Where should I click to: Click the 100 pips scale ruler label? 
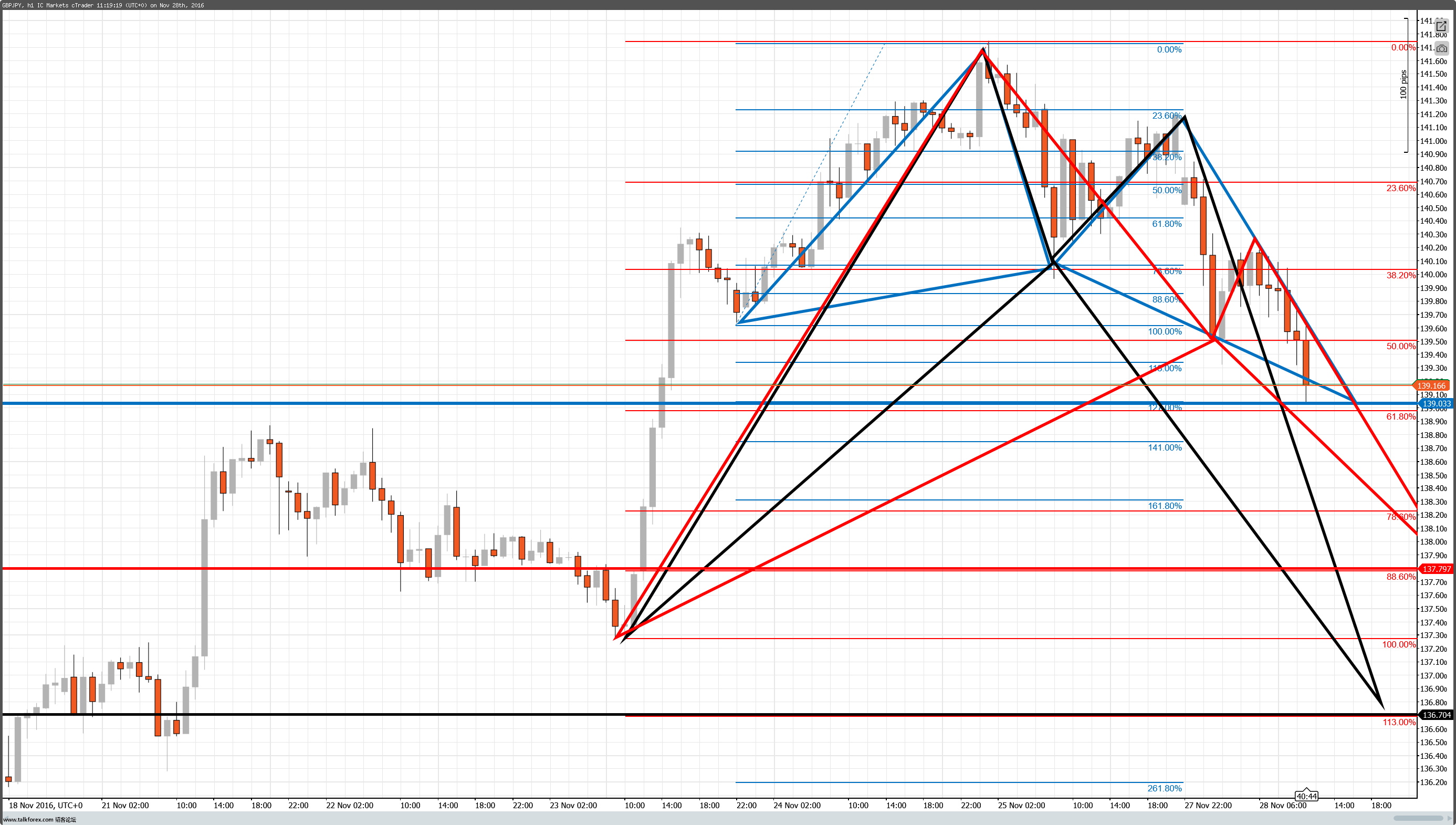coord(1403,85)
